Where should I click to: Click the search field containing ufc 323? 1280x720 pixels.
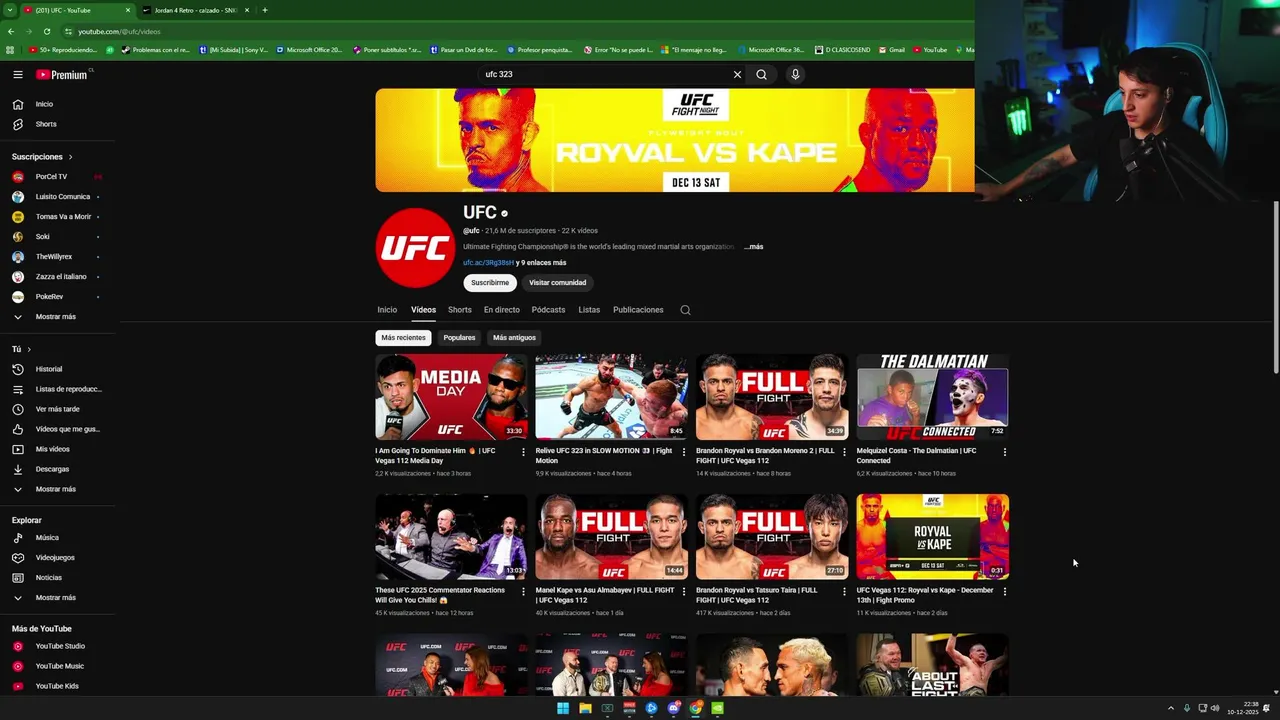pos(604,74)
